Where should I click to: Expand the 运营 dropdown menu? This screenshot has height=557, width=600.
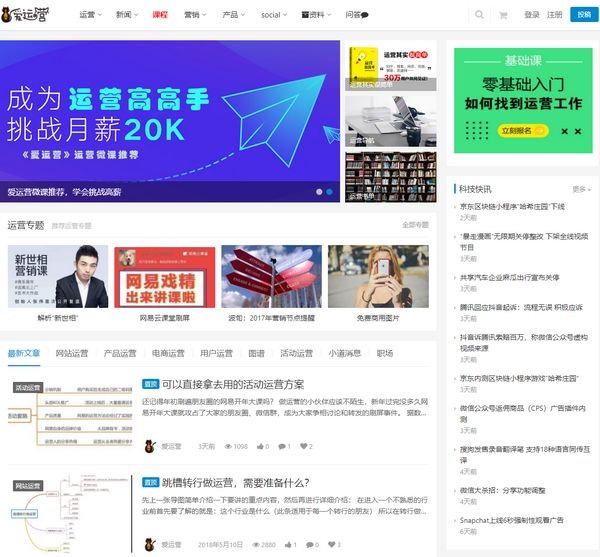coord(90,15)
